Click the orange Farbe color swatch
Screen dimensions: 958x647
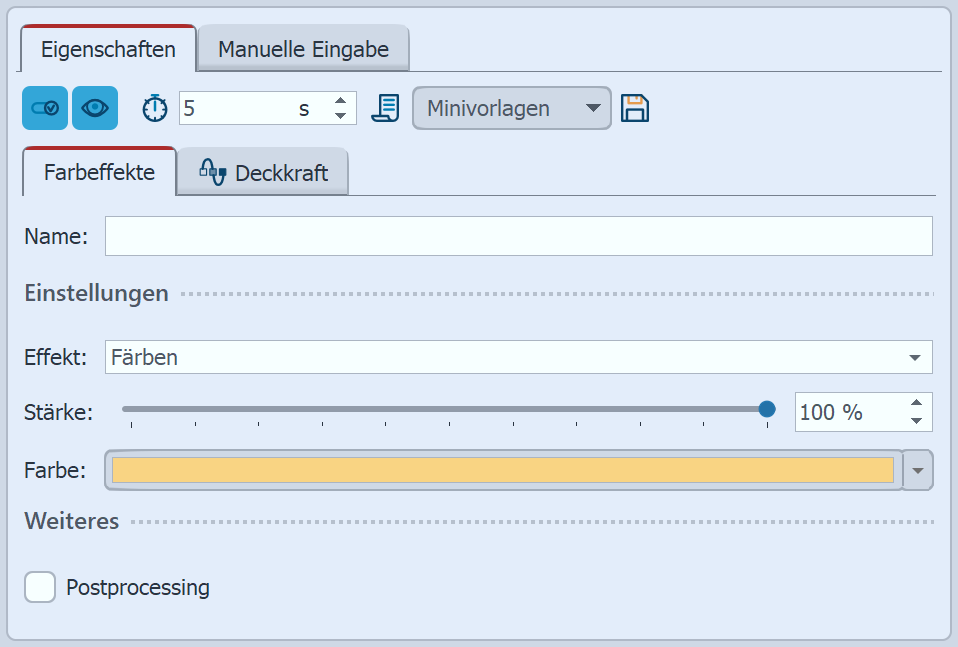(502, 470)
